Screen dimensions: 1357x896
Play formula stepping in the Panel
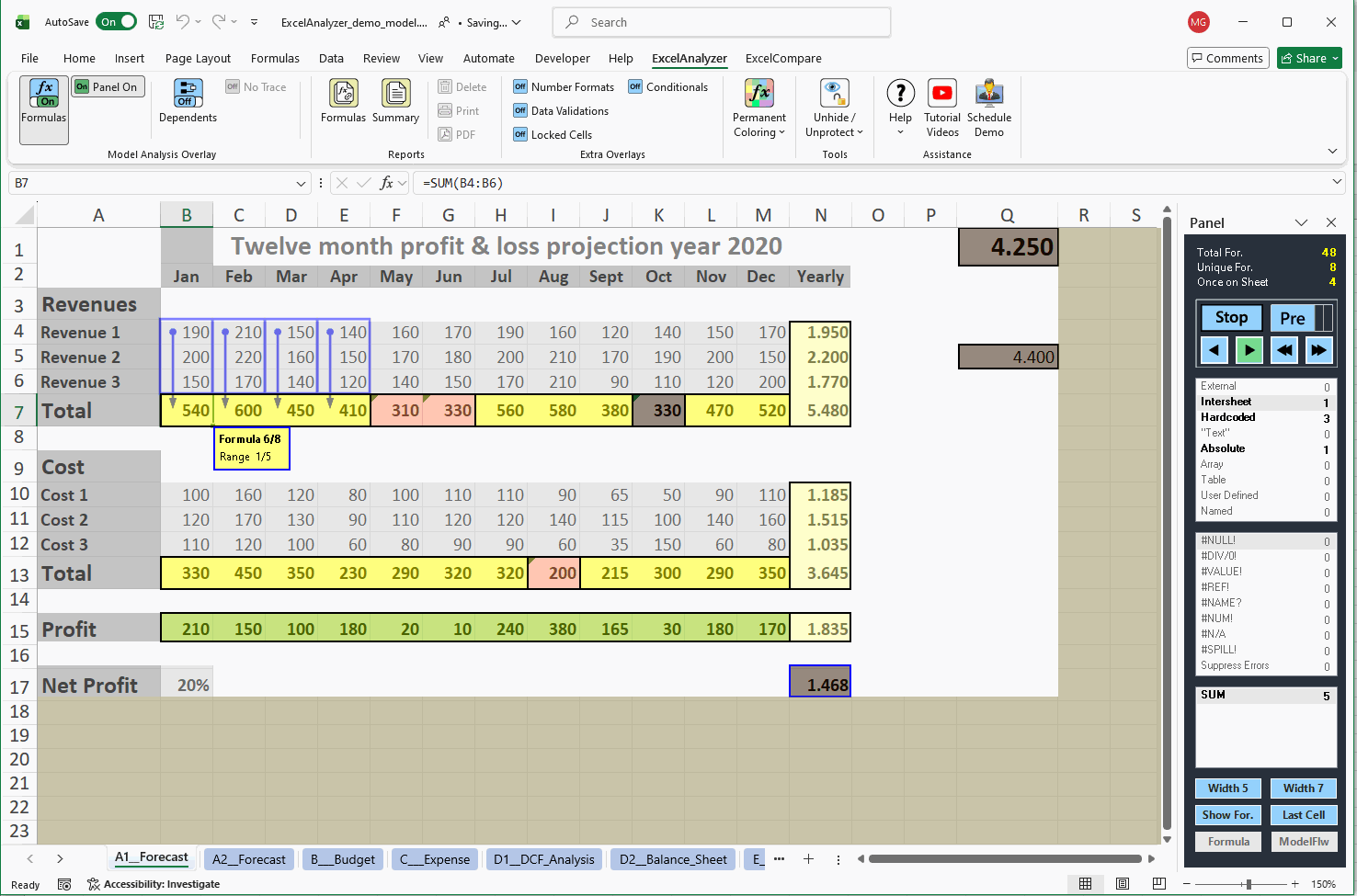[1249, 349]
